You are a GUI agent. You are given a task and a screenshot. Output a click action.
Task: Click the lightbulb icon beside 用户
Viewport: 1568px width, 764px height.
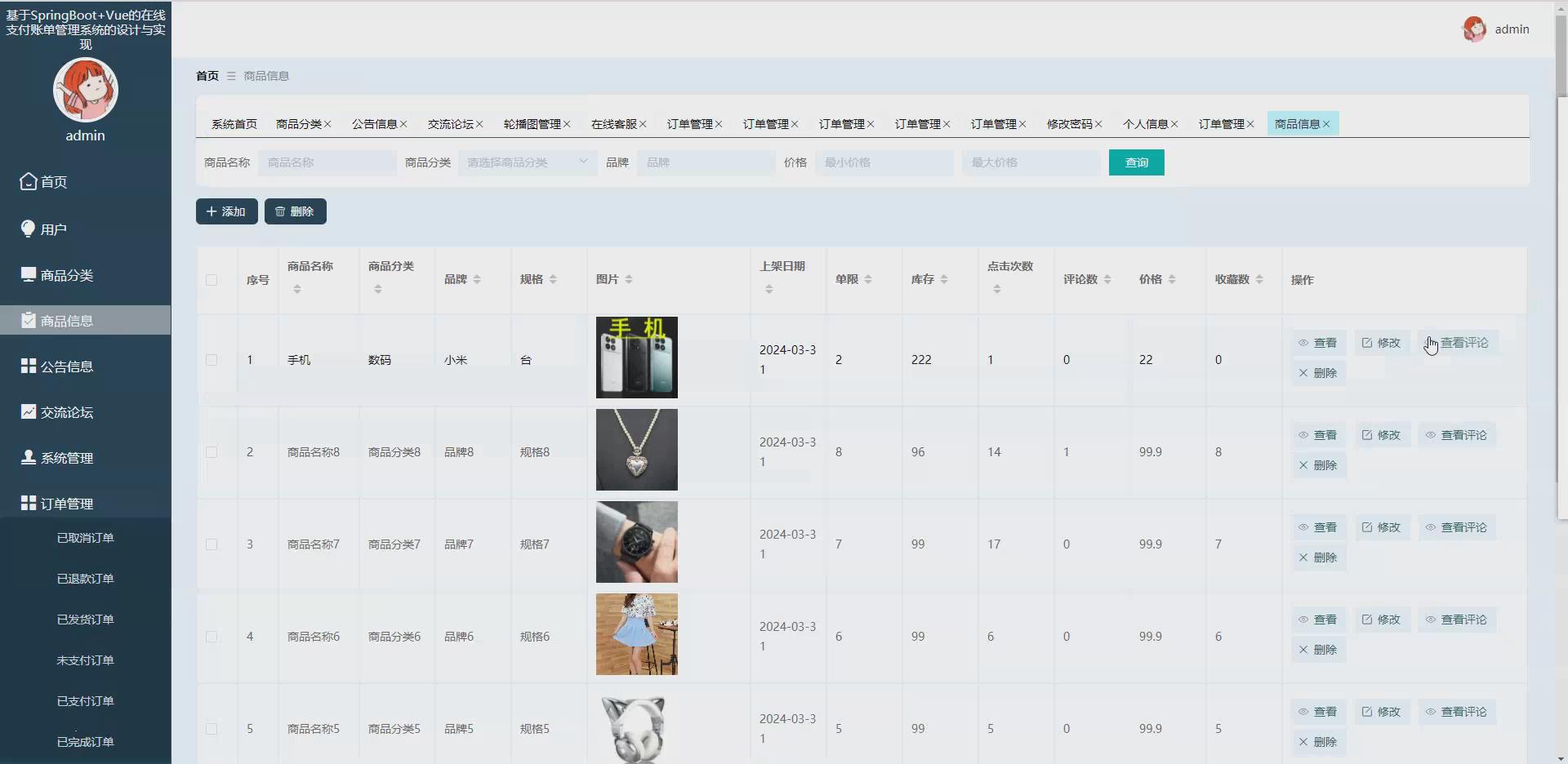click(29, 229)
